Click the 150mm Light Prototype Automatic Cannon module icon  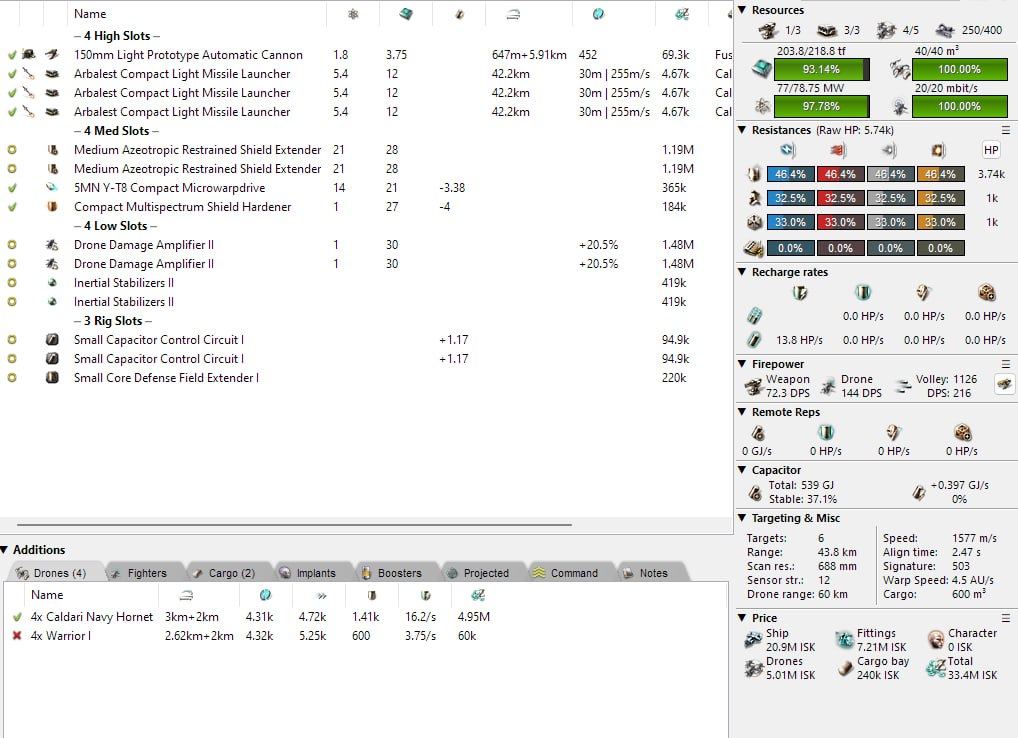pos(52,55)
